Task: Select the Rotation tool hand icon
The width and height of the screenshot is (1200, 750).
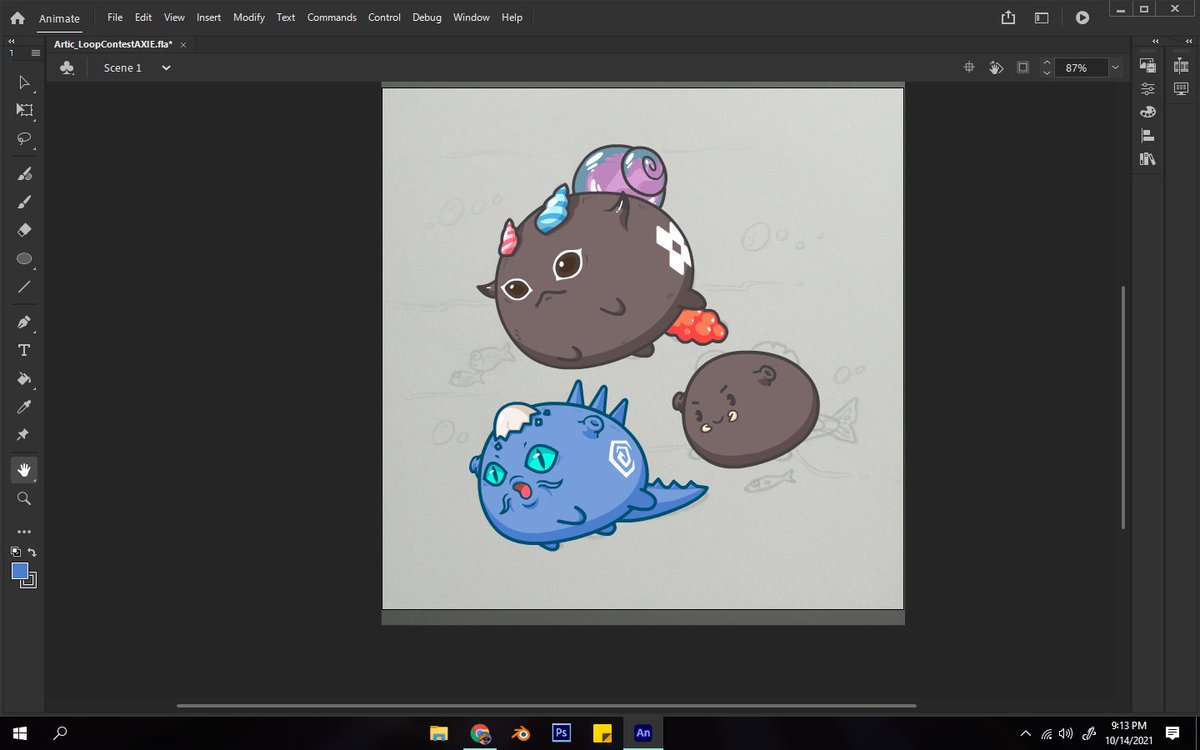Action: point(995,68)
